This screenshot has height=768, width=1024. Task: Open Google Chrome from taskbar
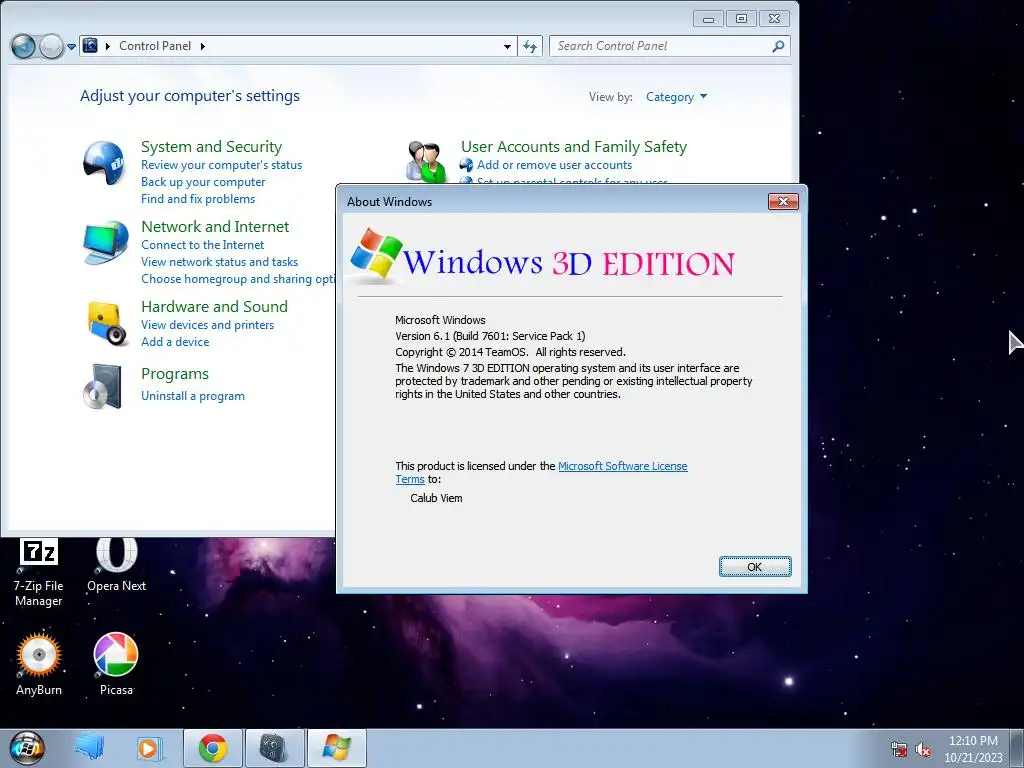pyautogui.click(x=213, y=748)
